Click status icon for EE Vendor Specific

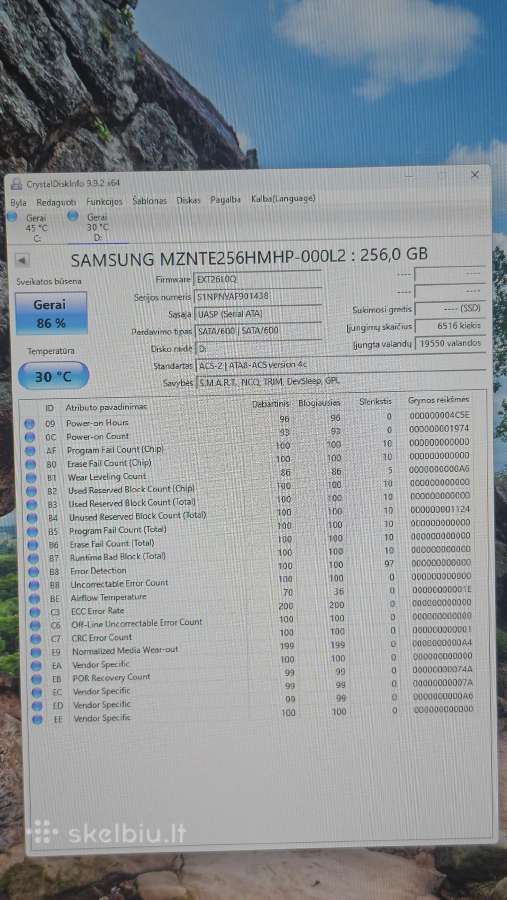[x=38, y=719]
